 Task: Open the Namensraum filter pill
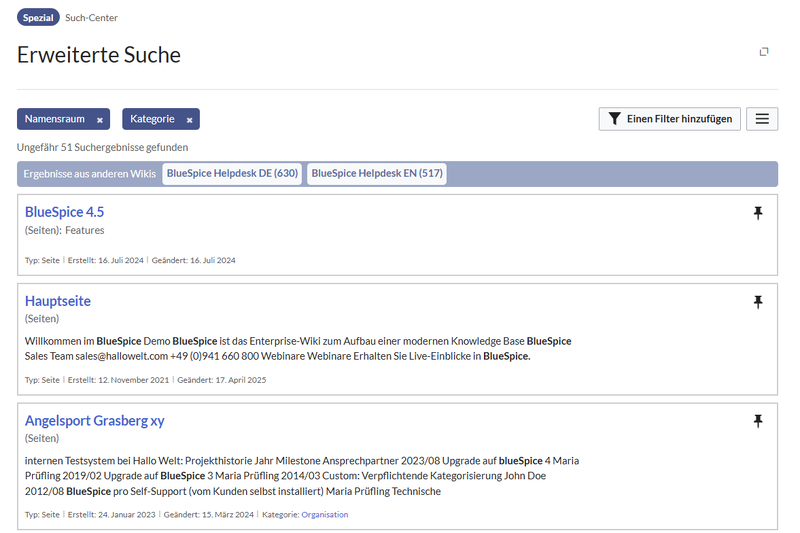coord(55,119)
